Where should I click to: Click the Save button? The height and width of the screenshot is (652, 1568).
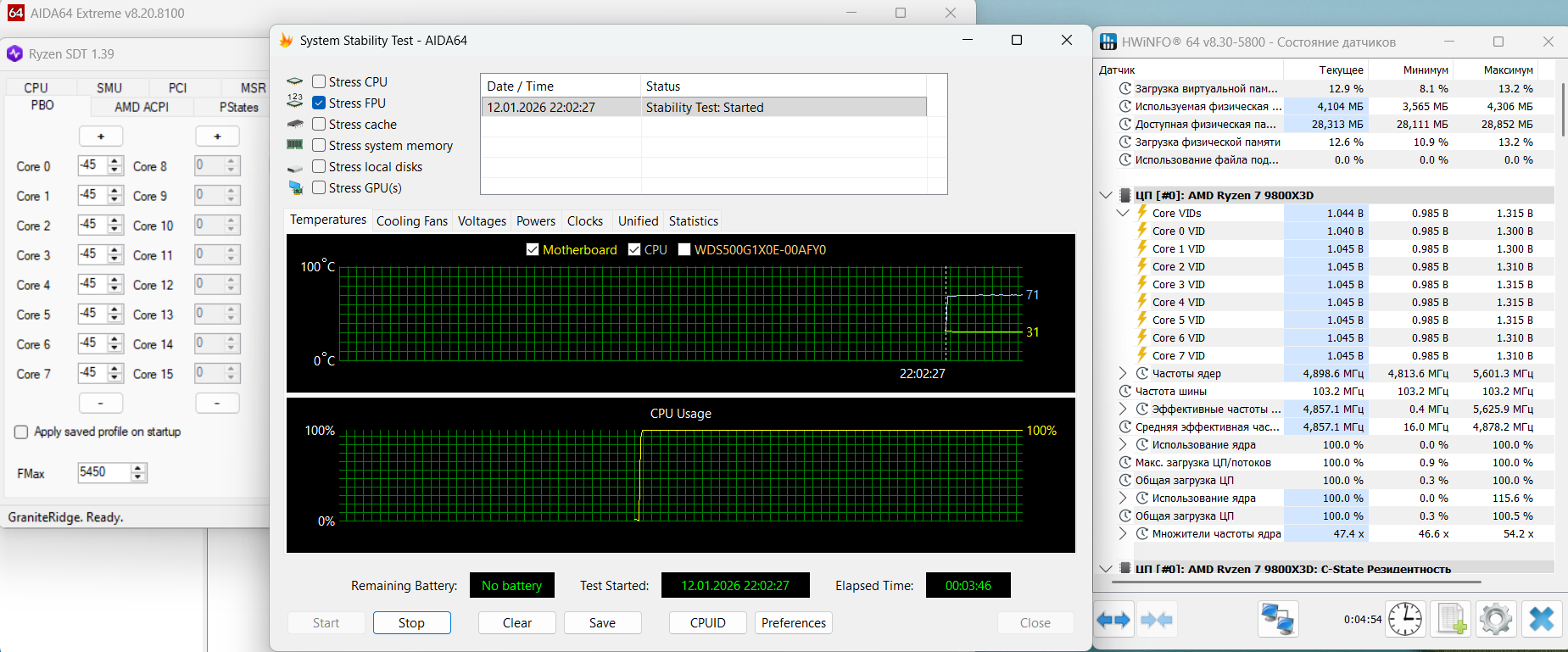603,622
